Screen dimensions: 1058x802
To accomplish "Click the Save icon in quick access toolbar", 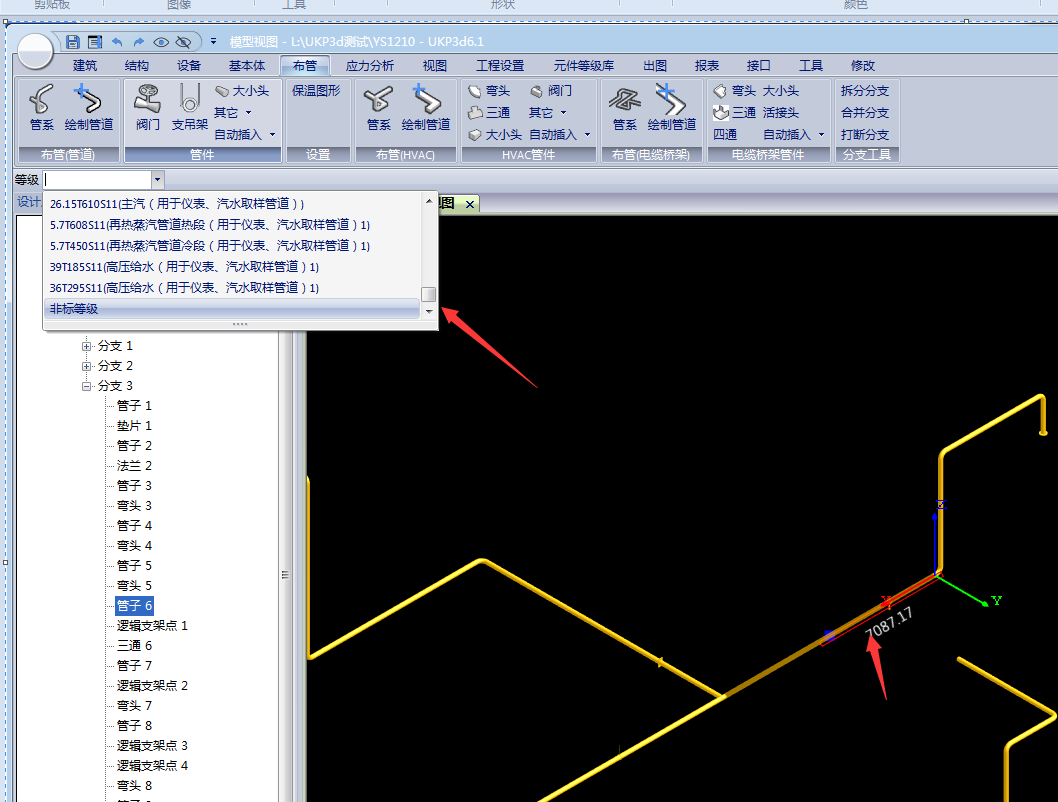I will [x=73, y=42].
